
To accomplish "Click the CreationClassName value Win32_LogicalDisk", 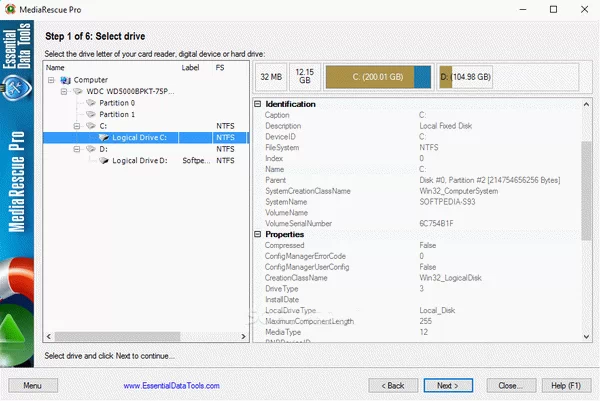I will [450, 278].
